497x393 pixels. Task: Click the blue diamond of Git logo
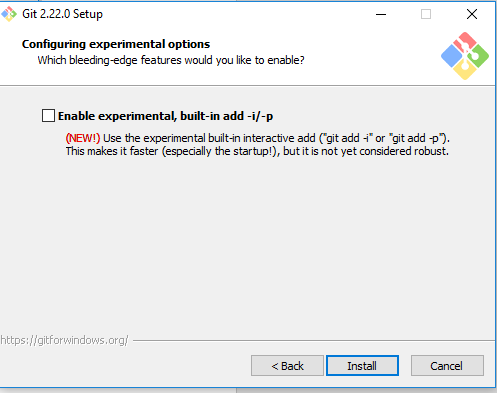(451, 56)
